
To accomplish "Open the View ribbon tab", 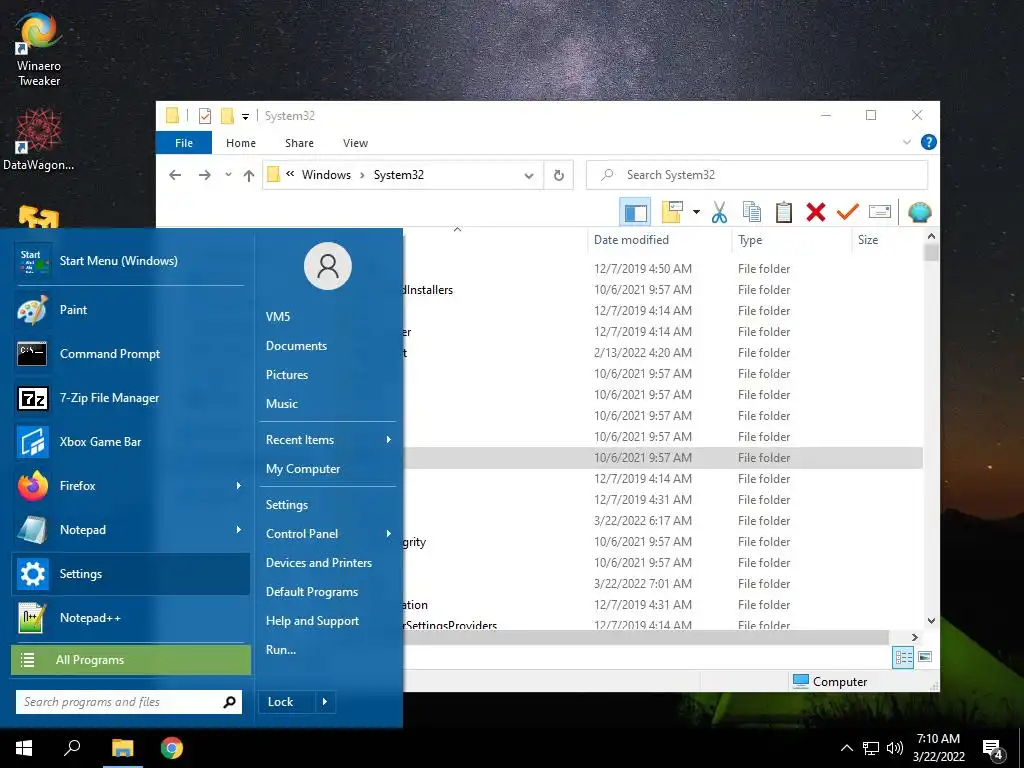I will pos(355,143).
